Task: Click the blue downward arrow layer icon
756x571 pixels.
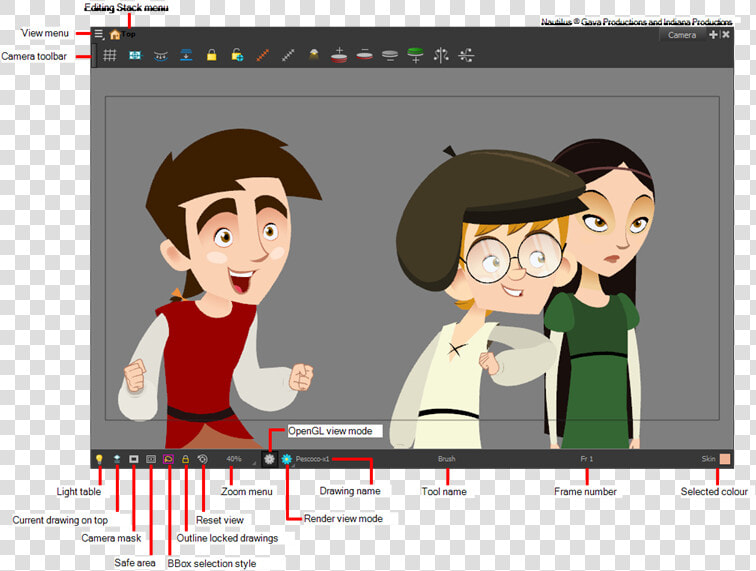Action: [x=186, y=55]
